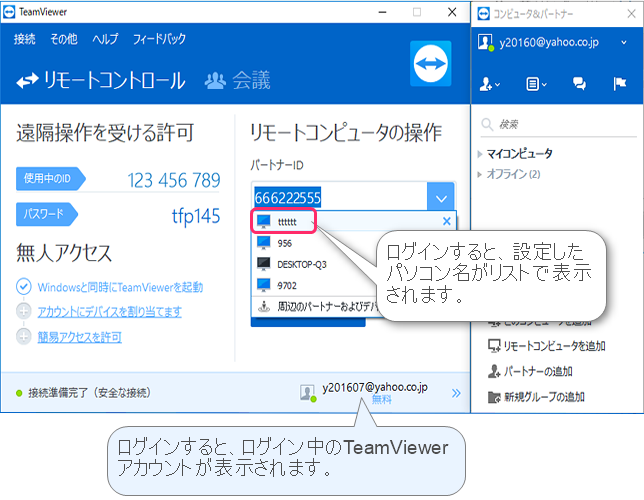
Task: Open 簡易アクセスを許可 link
Action: [79, 337]
